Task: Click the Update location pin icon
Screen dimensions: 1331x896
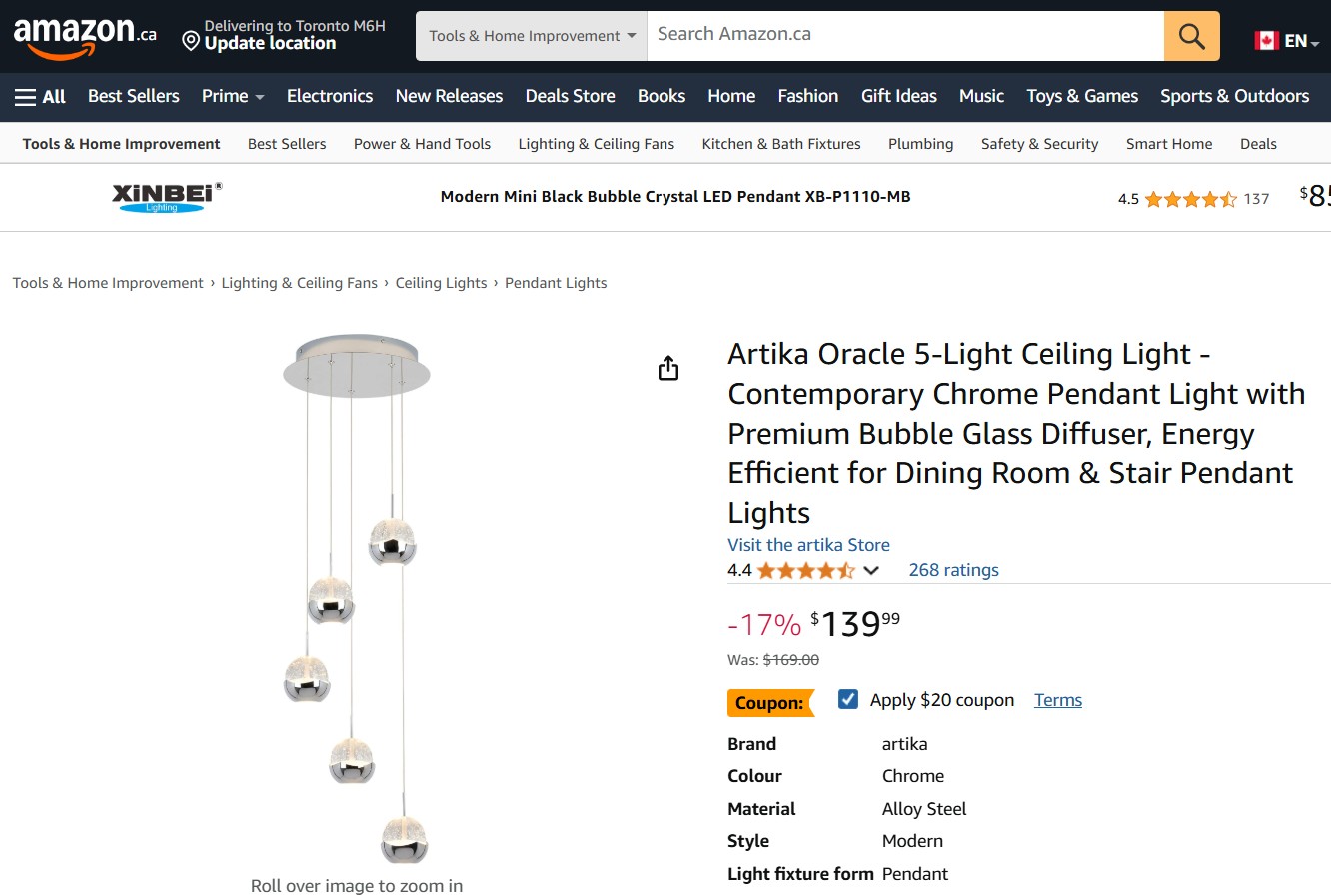Action: pyautogui.click(x=191, y=41)
